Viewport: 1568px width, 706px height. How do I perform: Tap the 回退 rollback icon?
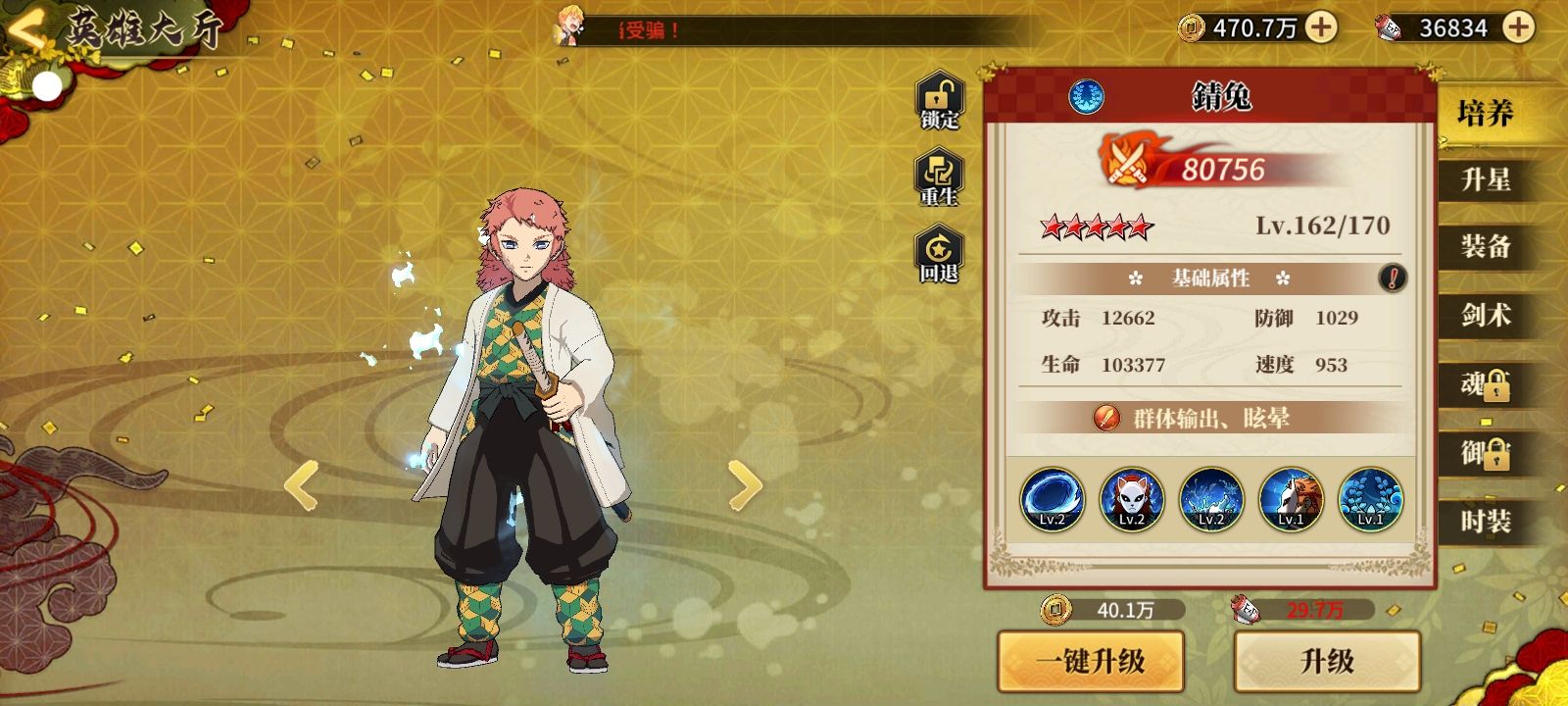pyautogui.click(x=939, y=255)
